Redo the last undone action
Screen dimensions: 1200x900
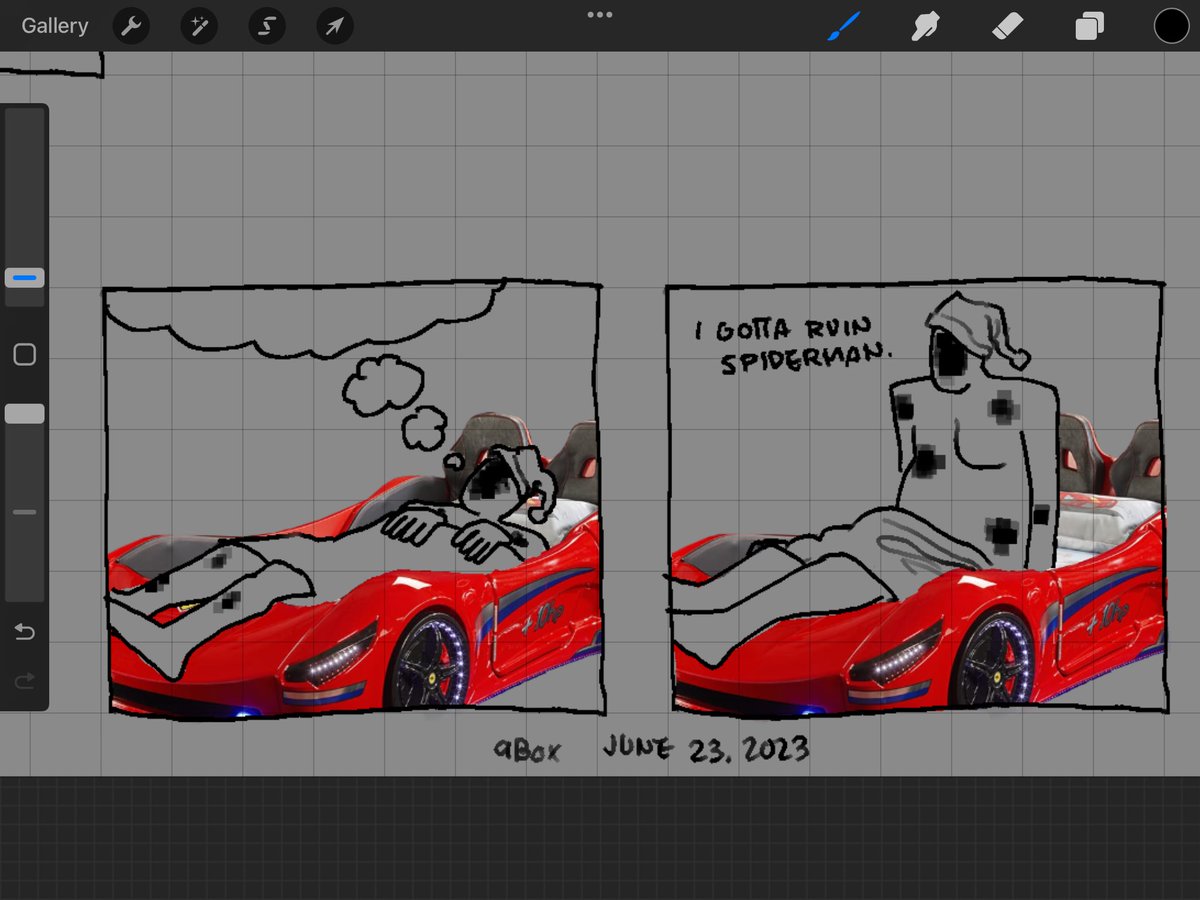tap(25, 682)
